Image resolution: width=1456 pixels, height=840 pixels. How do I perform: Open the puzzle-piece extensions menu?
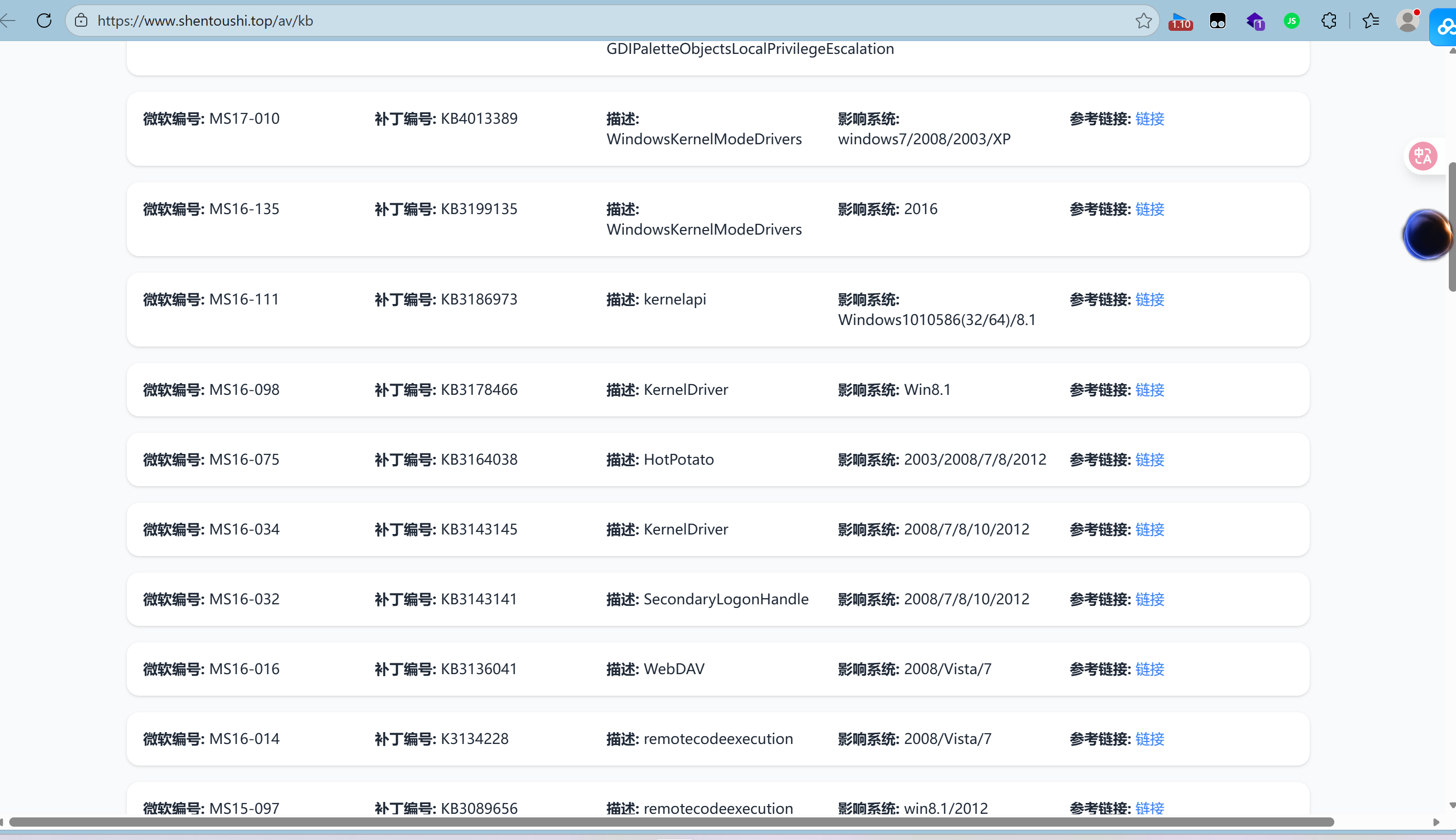click(1329, 22)
